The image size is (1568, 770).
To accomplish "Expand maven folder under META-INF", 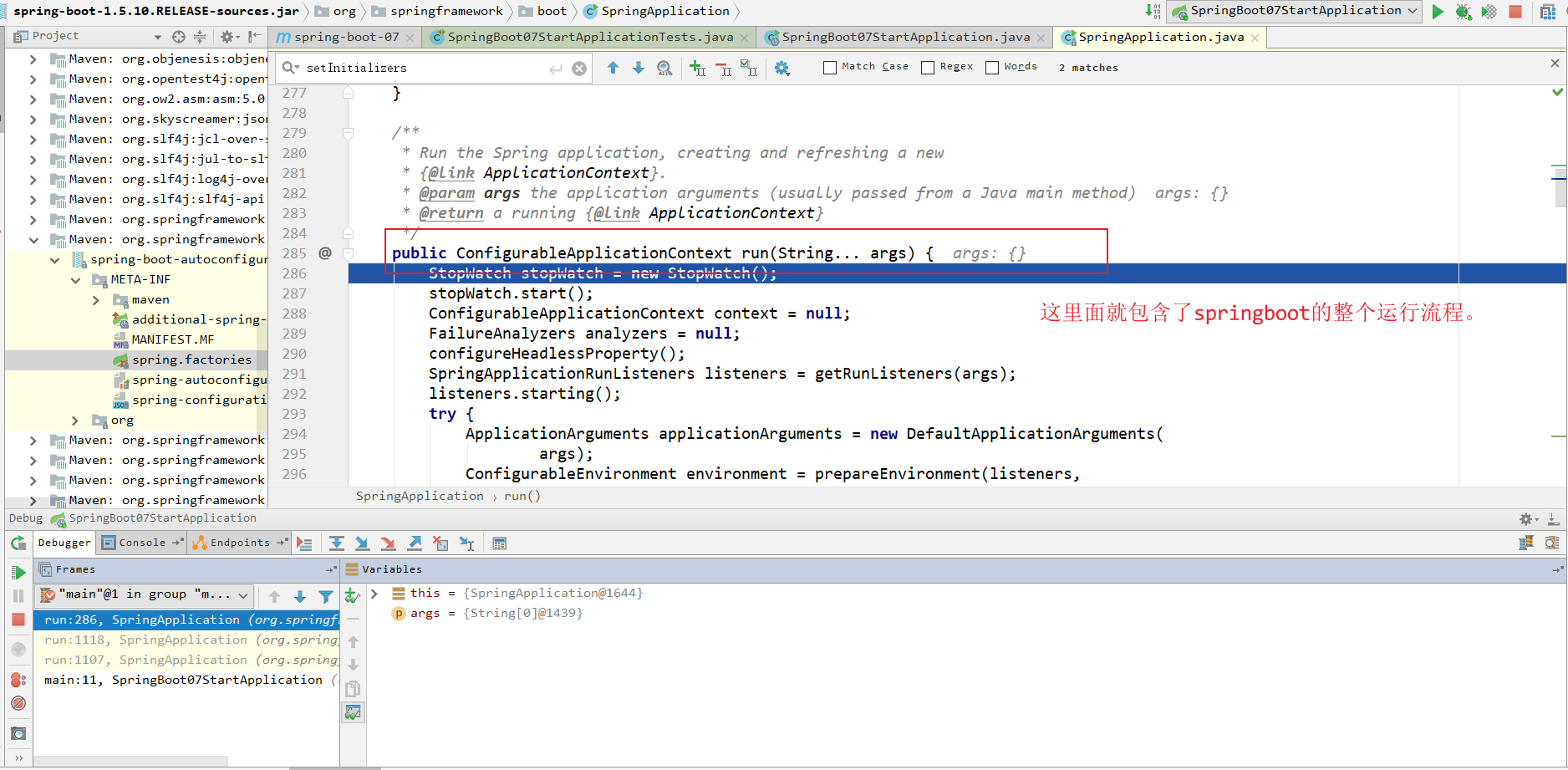I will [x=95, y=300].
